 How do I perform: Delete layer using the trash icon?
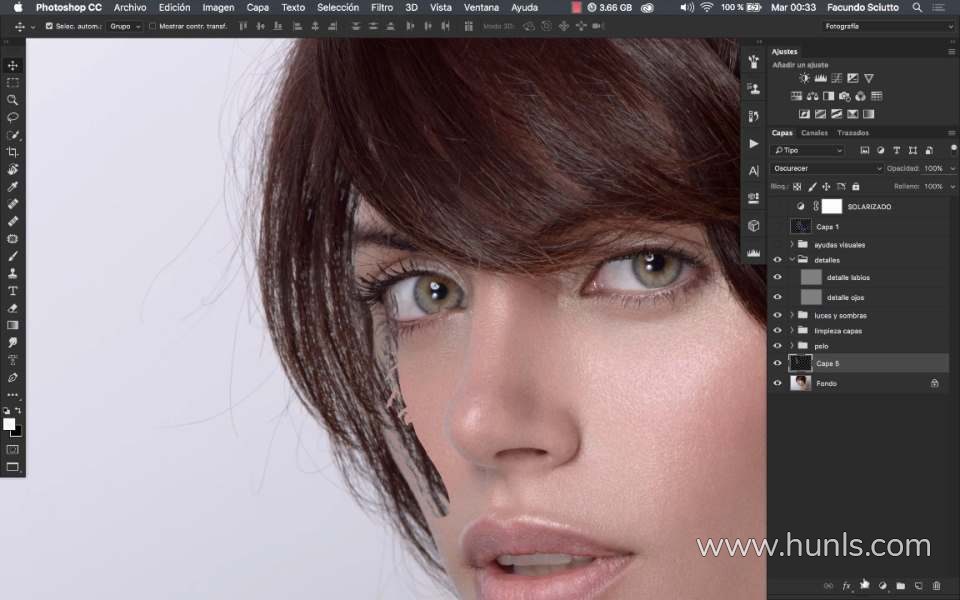pos(936,586)
